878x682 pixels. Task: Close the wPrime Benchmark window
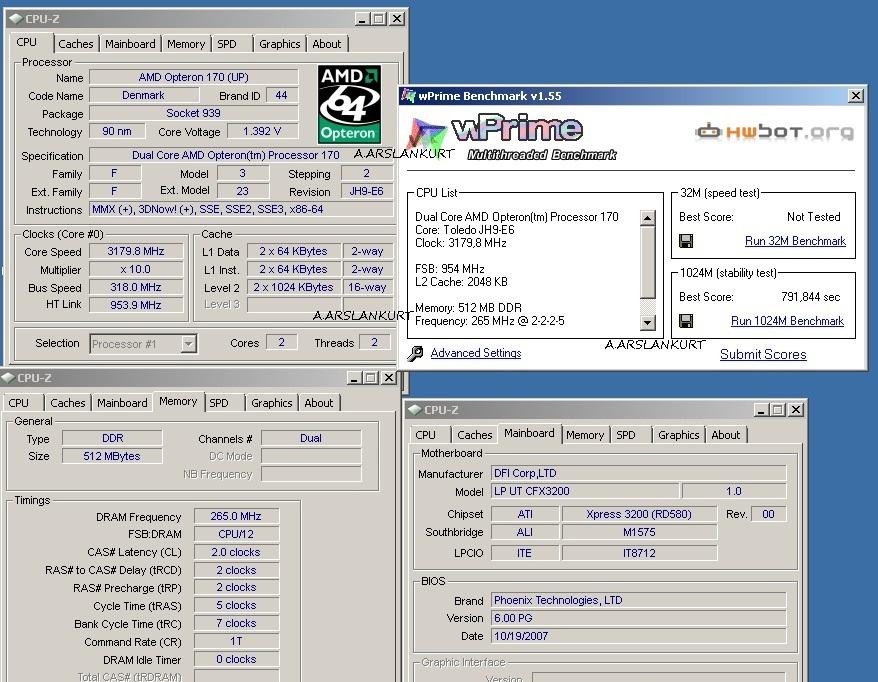point(856,96)
